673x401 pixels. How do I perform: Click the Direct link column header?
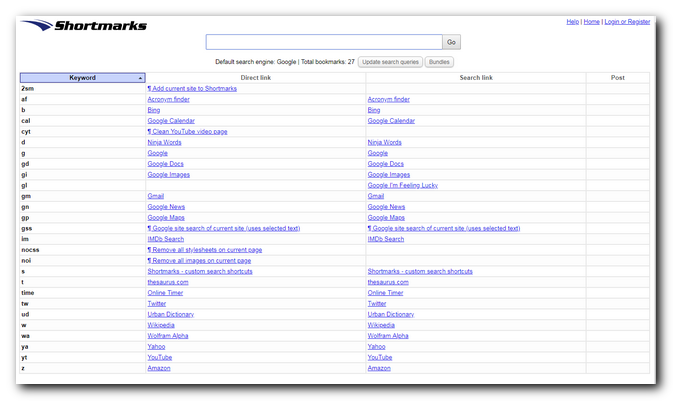[x=256, y=78]
